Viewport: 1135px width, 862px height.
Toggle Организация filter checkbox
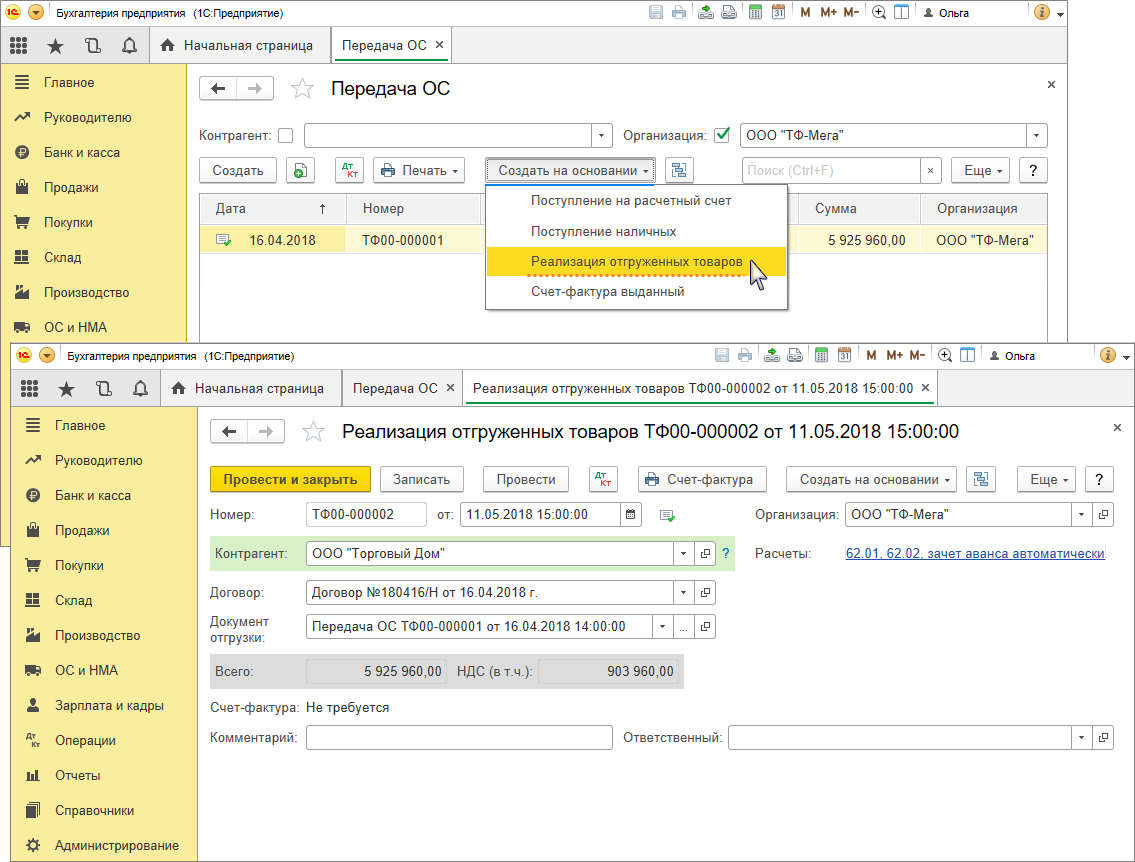click(722, 135)
